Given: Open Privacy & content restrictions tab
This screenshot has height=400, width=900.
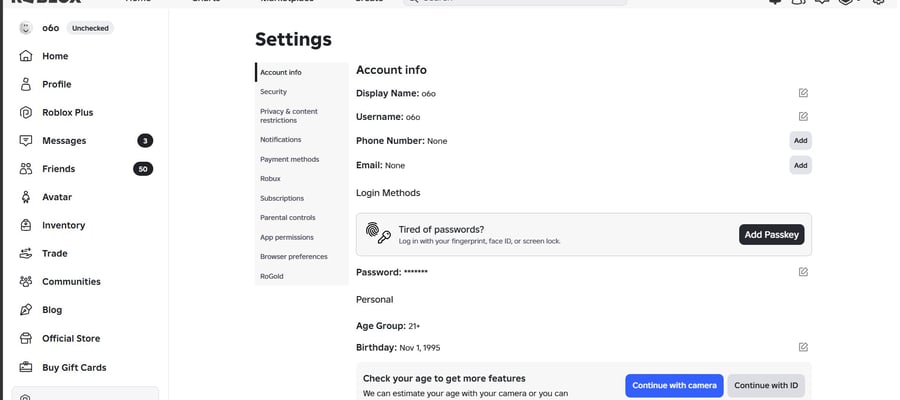Looking at the screenshot, I should [x=289, y=116].
